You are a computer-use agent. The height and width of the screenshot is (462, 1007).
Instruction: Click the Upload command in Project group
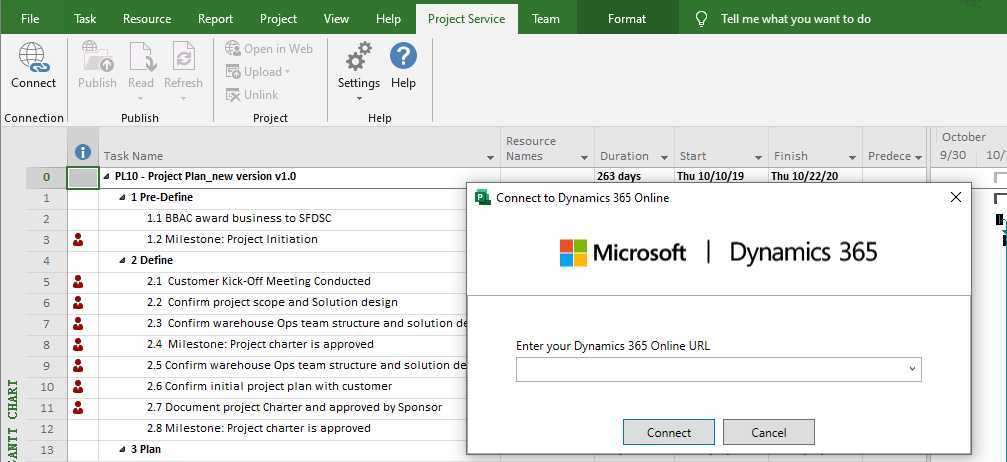tap(258, 72)
